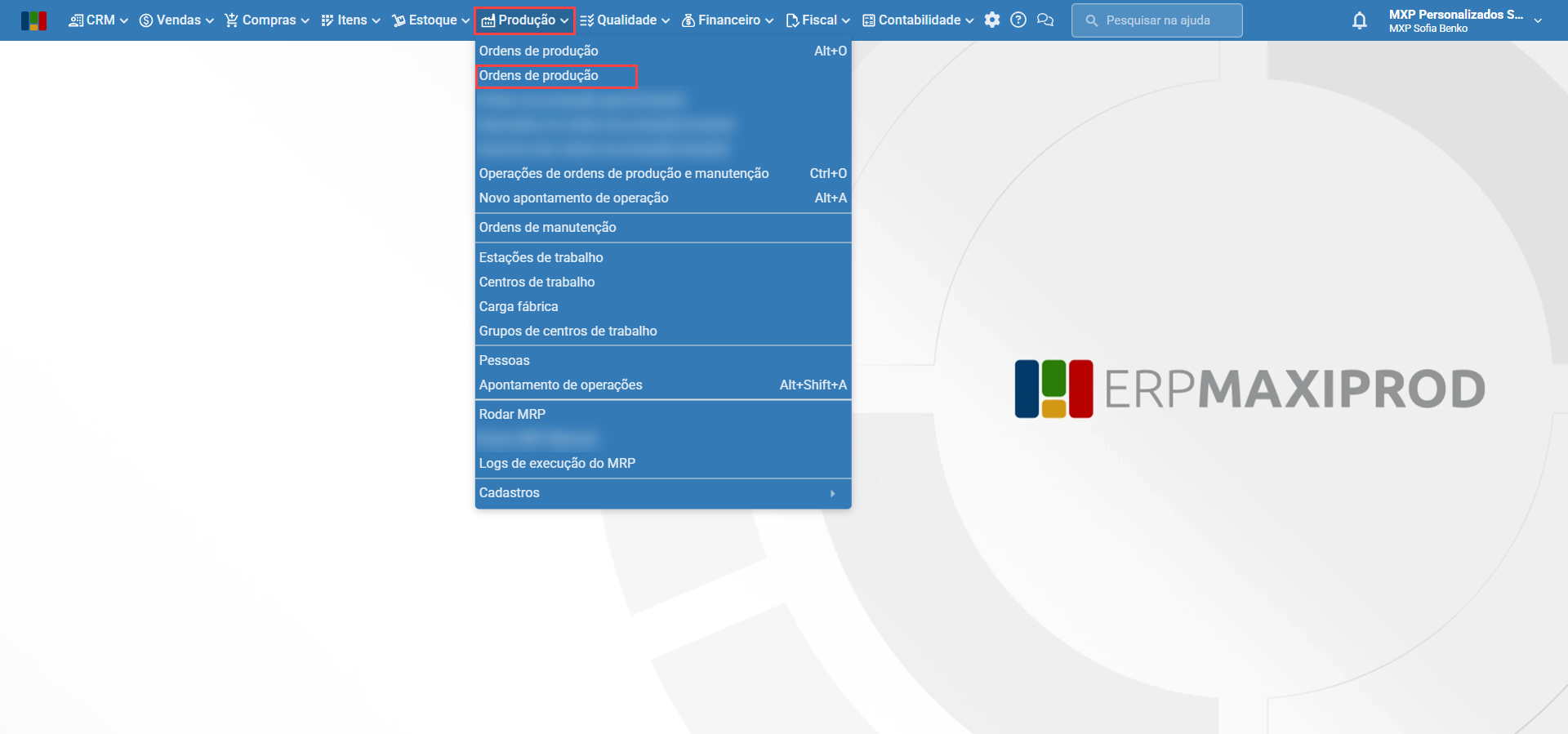Click the Qualidade checklist icon
This screenshot has width=1568, height=734.
586,20
